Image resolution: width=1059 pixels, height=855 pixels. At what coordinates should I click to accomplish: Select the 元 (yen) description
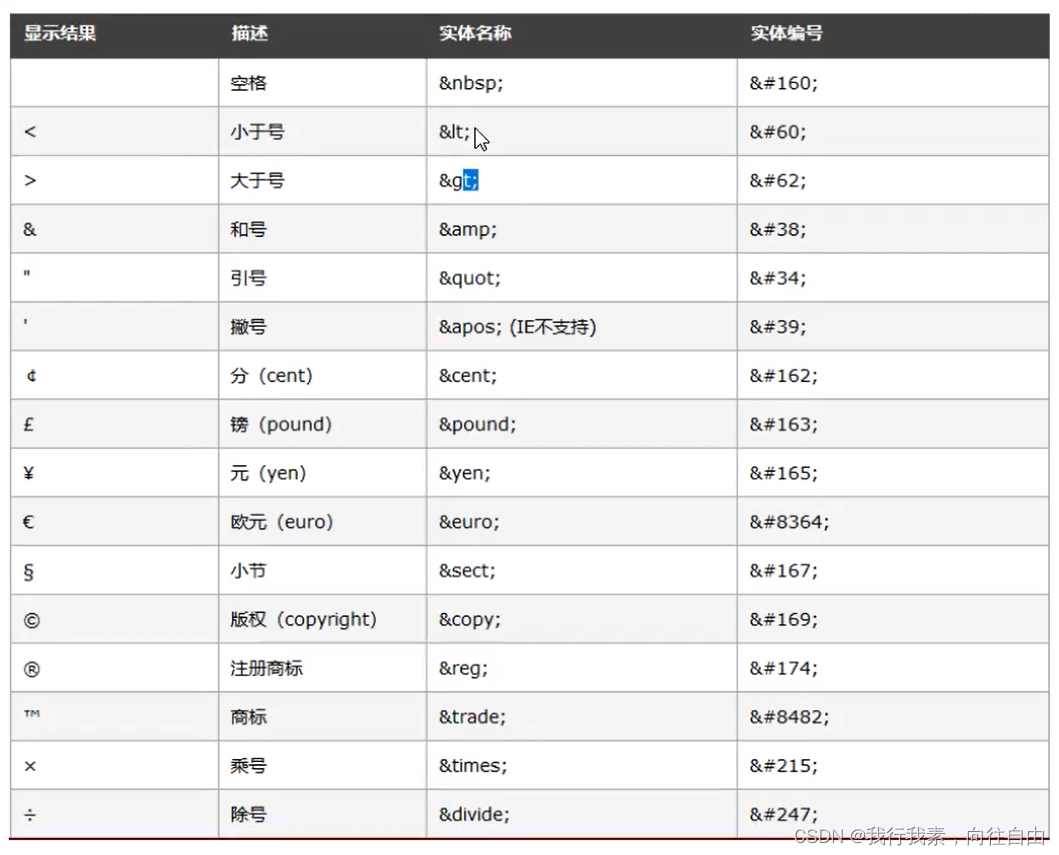click(268, 473)
